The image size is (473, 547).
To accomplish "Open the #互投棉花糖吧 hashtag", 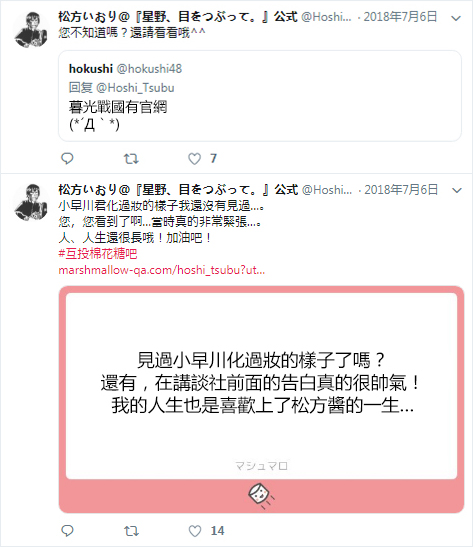I will tap(98, 254).
